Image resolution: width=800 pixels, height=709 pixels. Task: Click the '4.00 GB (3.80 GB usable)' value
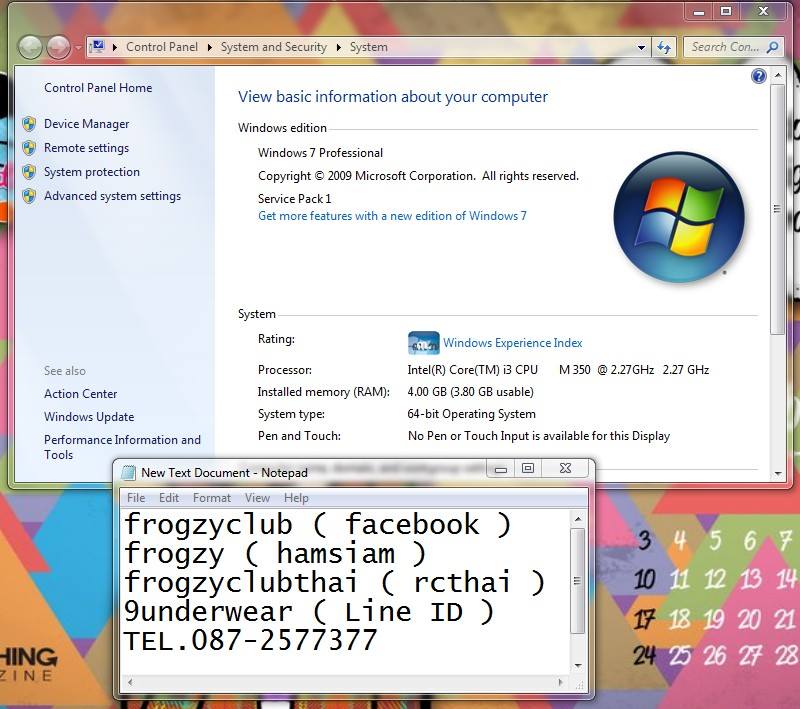click(x=470, y=392)
